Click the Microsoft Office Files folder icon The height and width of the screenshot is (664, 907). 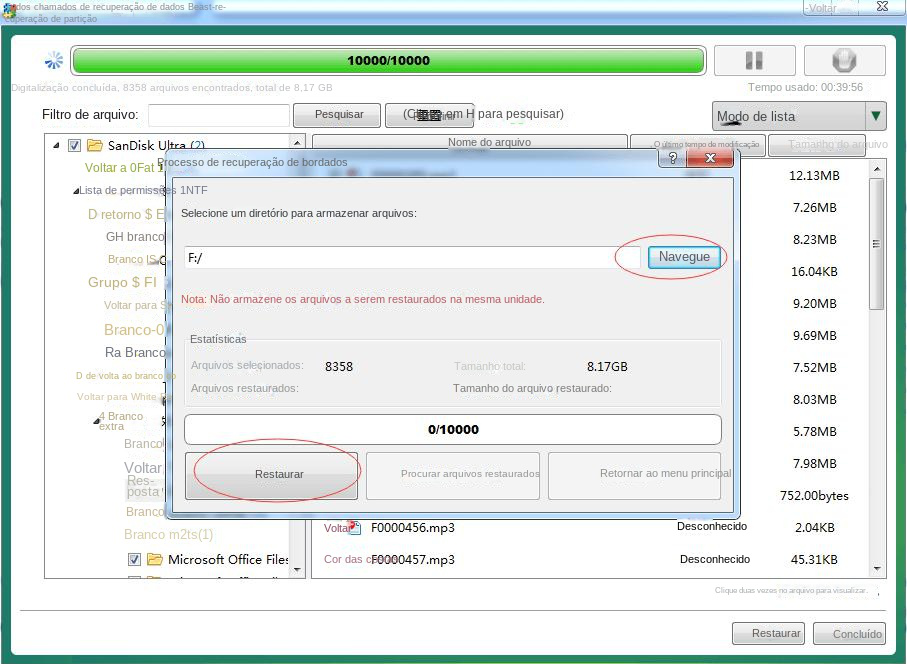pos(152,559)
